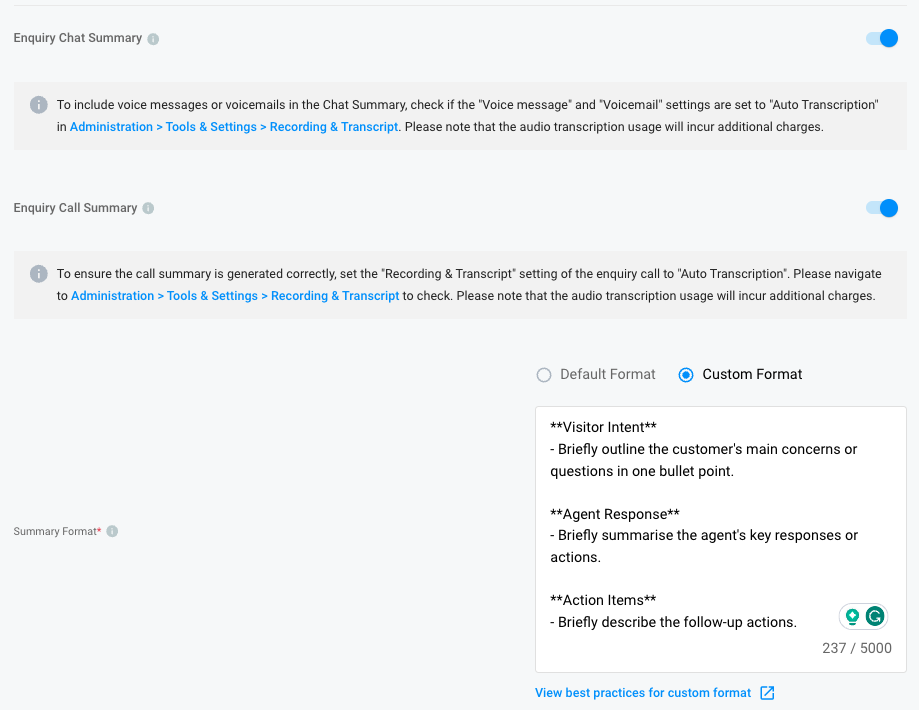Viewport: 919px width, 710px height.
Task: Open View best practices for custom format
Action: (x=643, y=693)
